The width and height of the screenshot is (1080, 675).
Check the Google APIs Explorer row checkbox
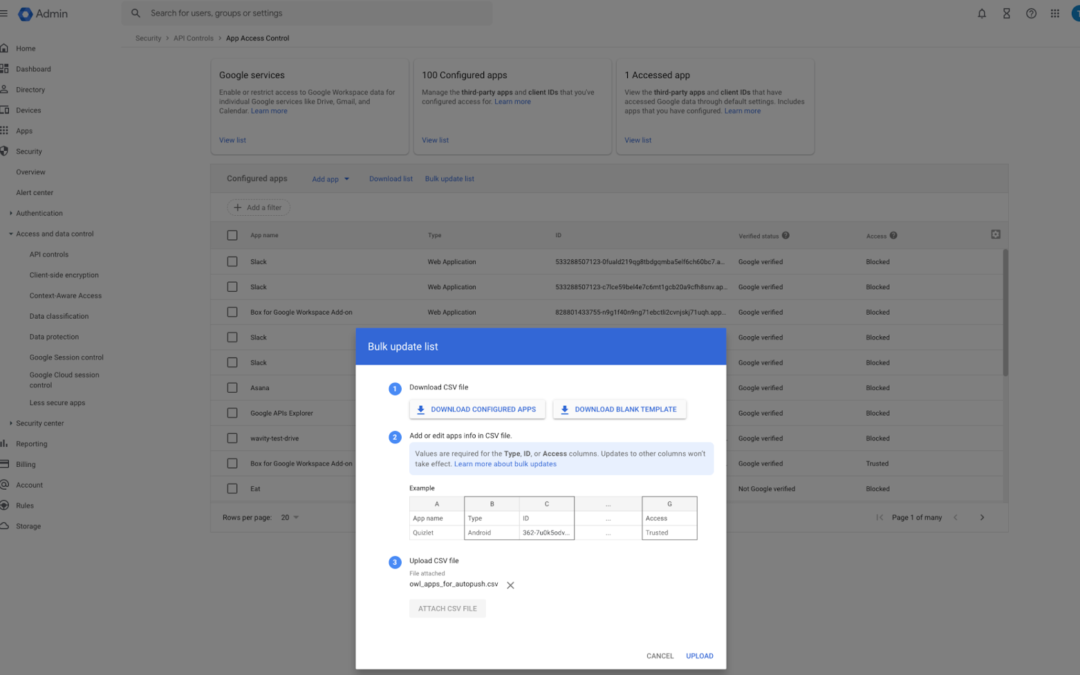click(x=232, y=413)
